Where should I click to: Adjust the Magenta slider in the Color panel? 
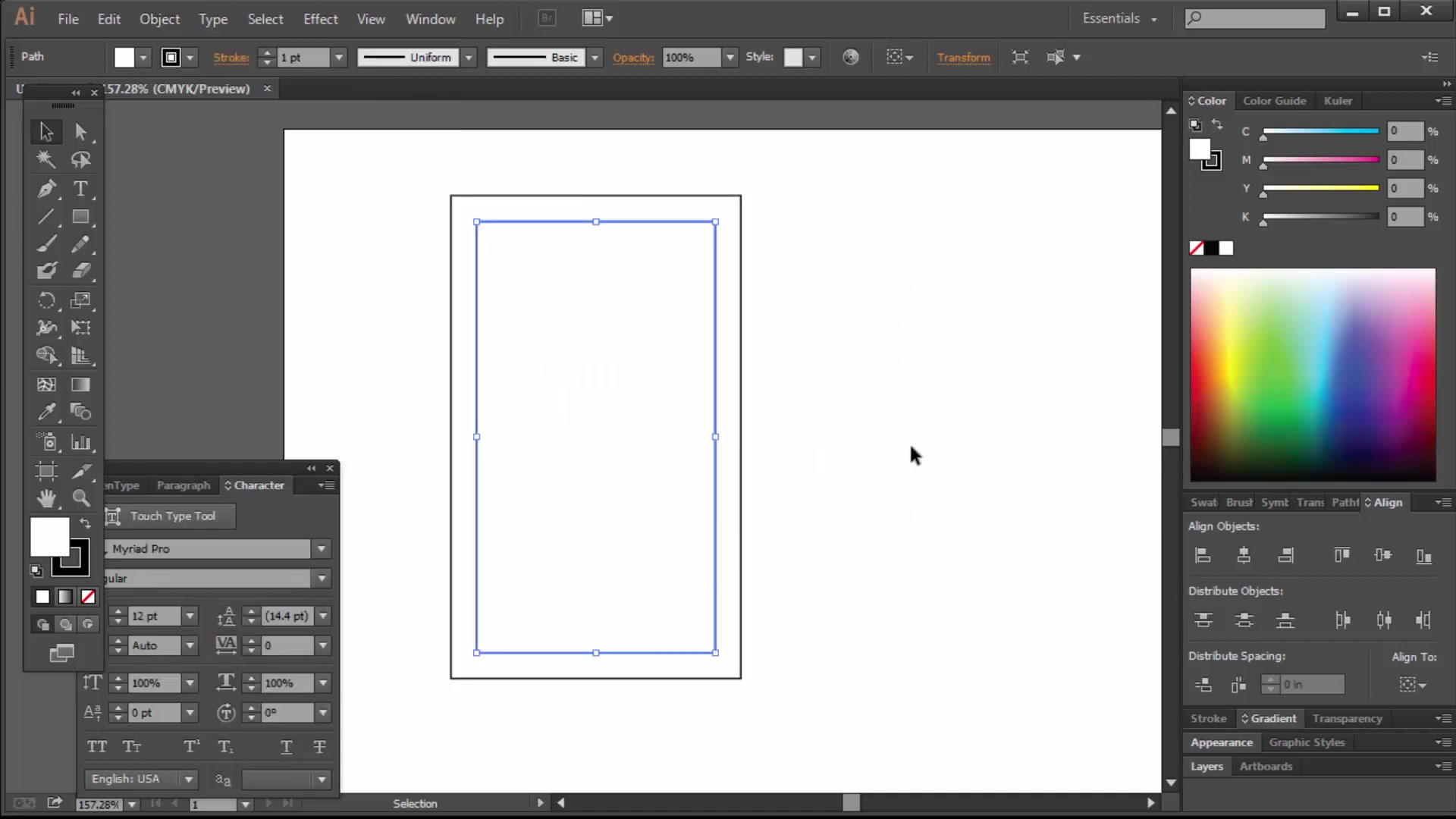point(1319,159)
